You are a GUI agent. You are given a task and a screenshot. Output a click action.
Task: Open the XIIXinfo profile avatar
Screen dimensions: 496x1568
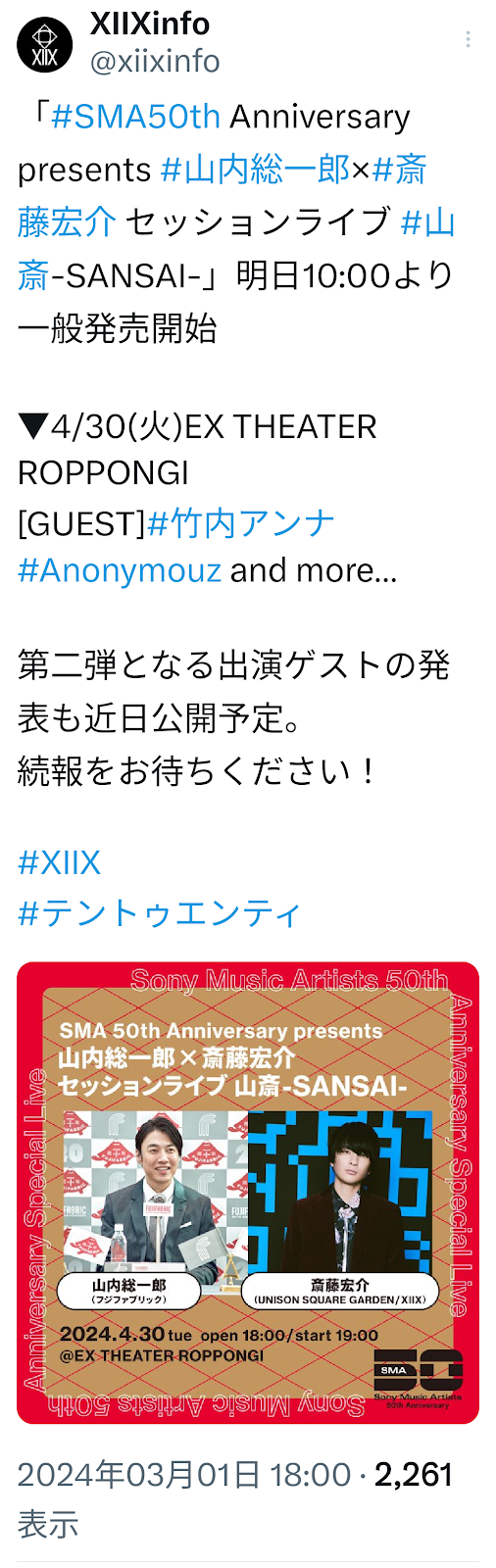click(x=45, y=45)
